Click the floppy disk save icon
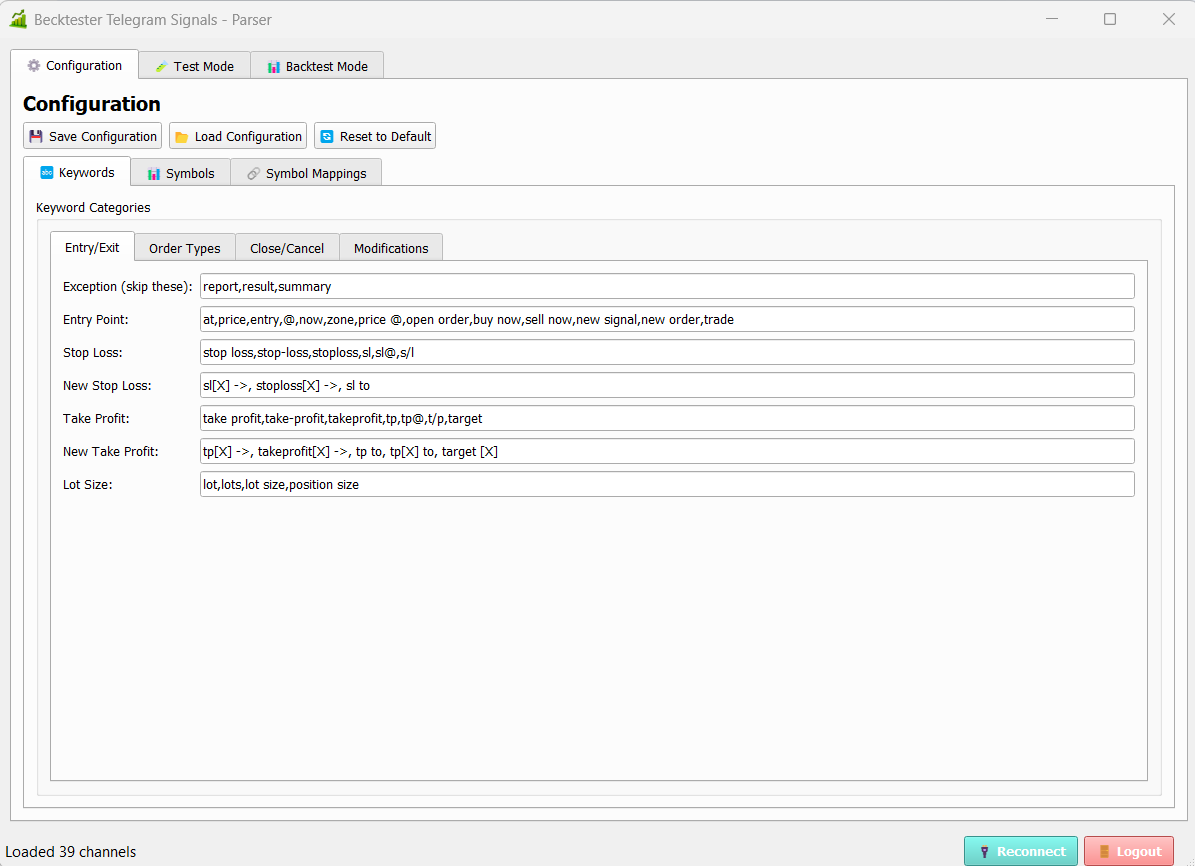Screen dimensions: 1195x866 [36, 136]
